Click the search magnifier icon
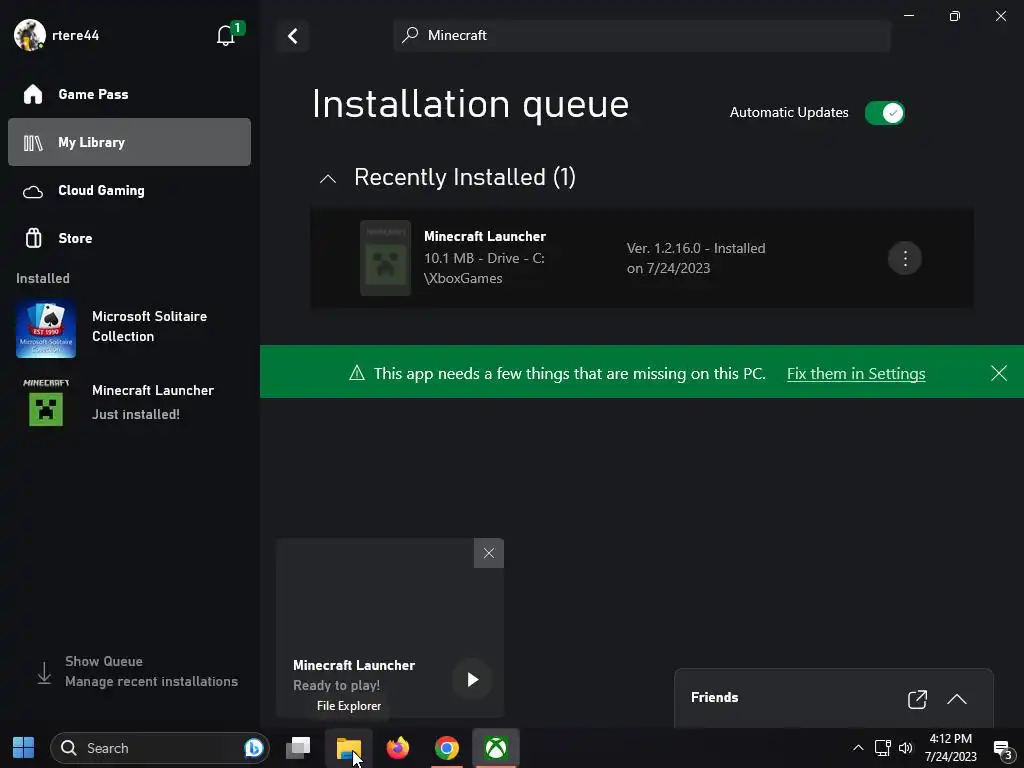The image size is (1024, 768). tap(410, 35)
